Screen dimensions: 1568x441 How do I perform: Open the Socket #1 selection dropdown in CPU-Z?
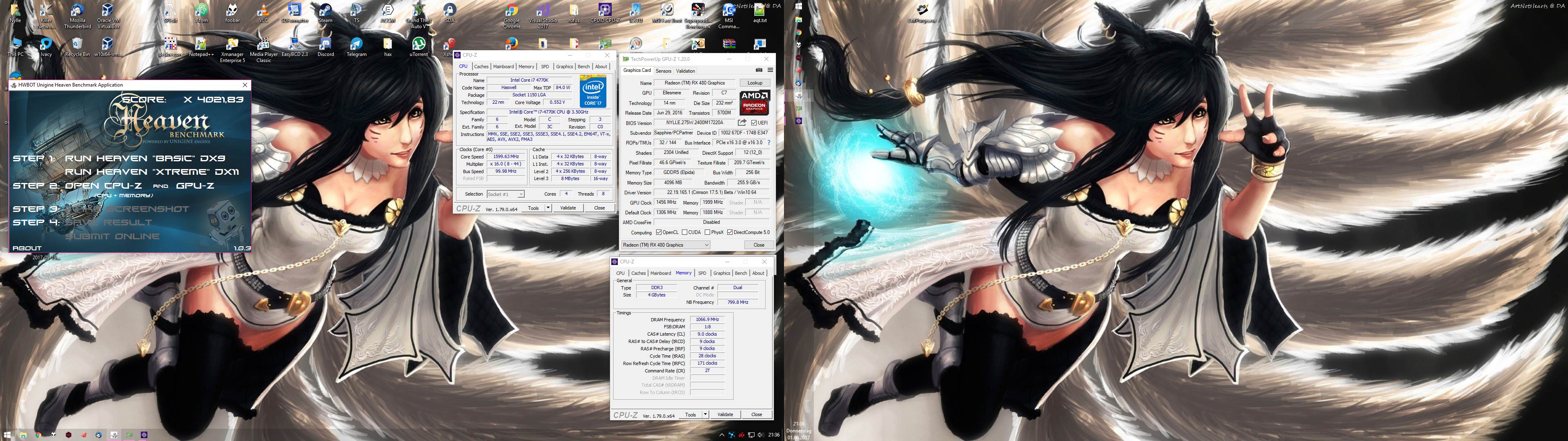pyautogui.click(x=505, y=194)
